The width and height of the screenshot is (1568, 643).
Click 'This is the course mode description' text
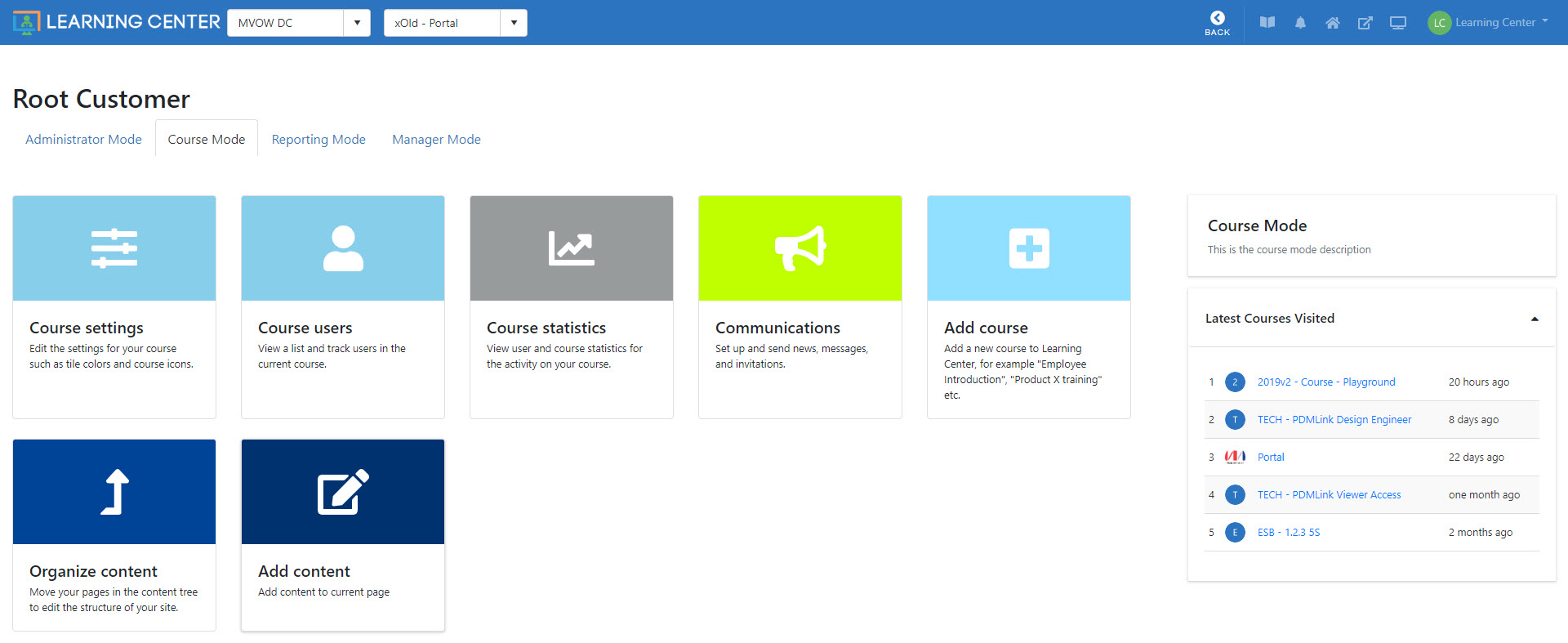coord(1290,250)
